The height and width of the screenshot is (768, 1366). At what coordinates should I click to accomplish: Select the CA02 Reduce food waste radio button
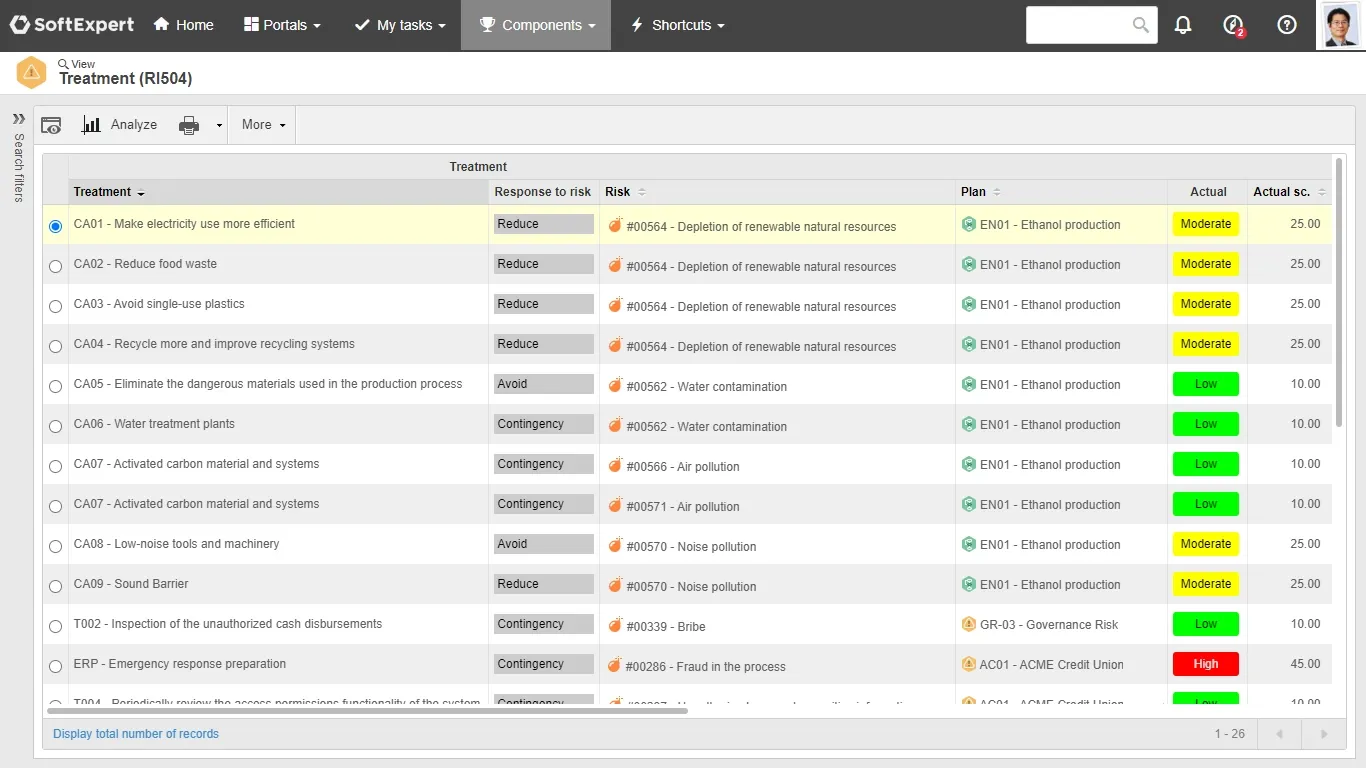[55, 266]
